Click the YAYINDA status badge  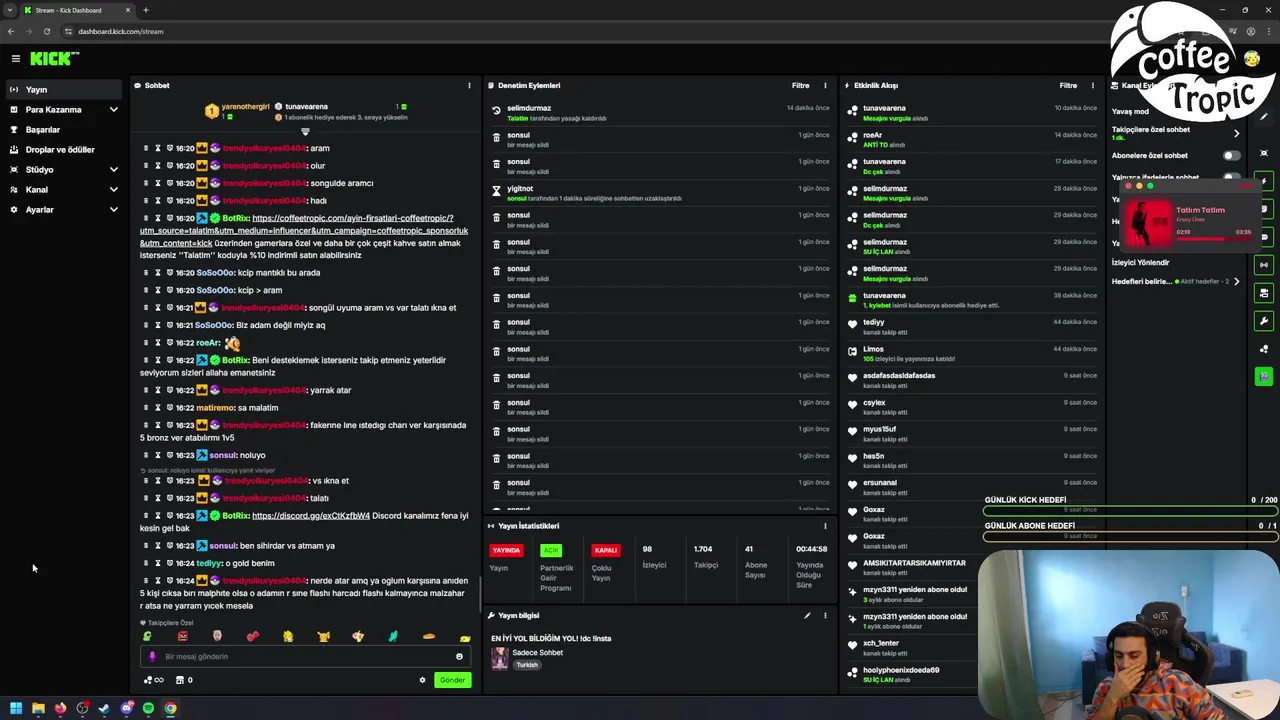pos(506,550)
